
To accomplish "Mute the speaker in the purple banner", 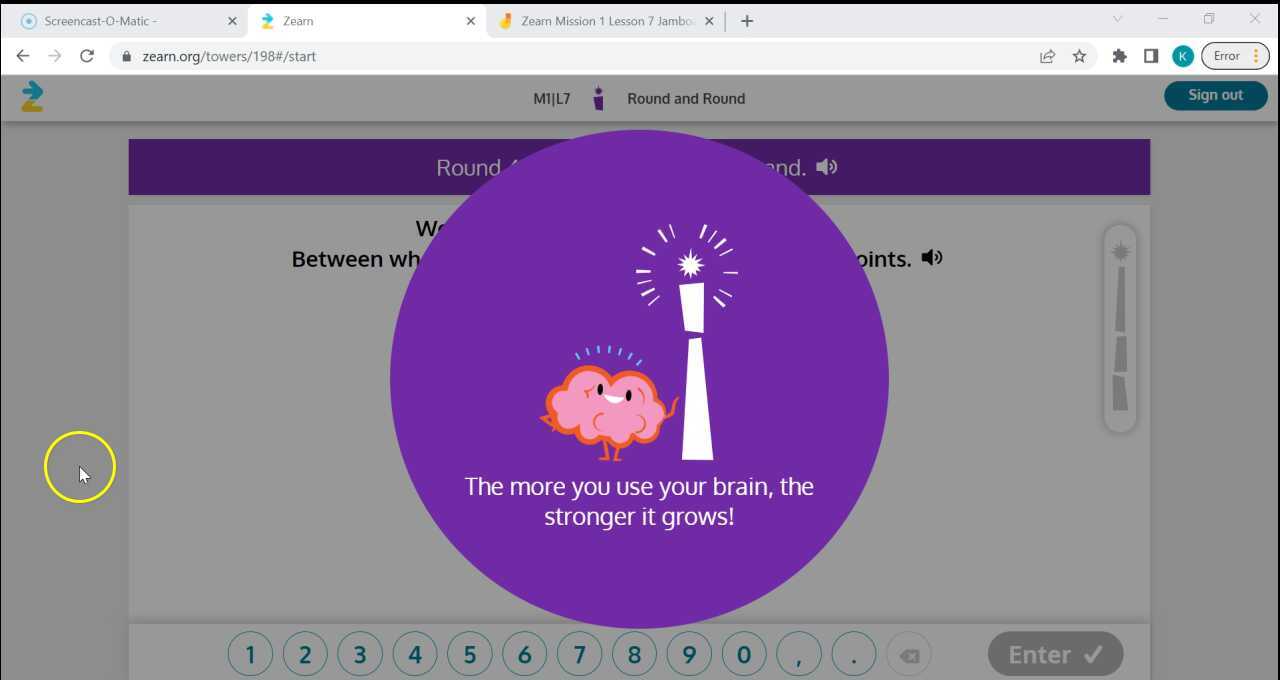I will pos(827,167).
